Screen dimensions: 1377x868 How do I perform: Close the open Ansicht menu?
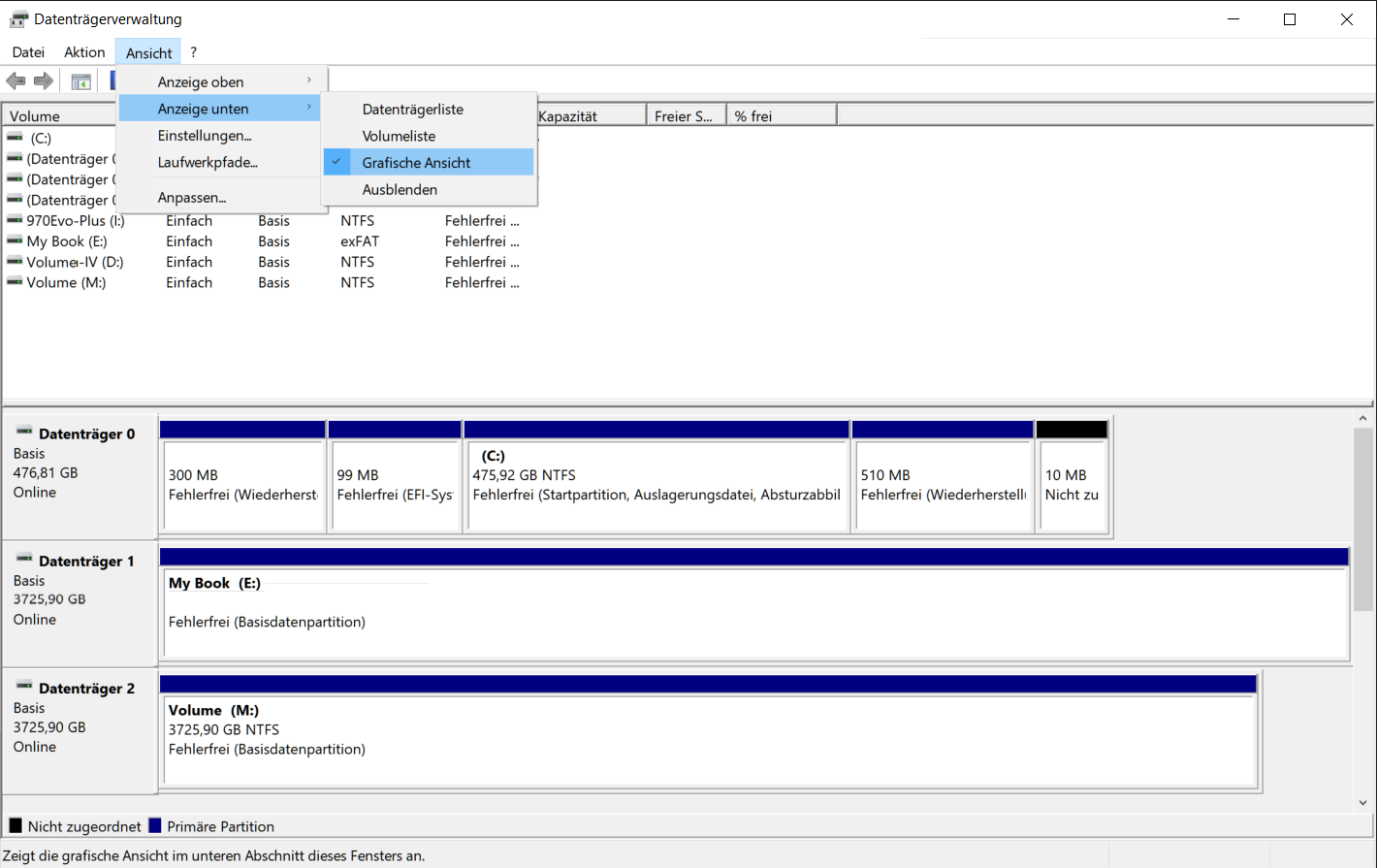click(x=148, y=52)
